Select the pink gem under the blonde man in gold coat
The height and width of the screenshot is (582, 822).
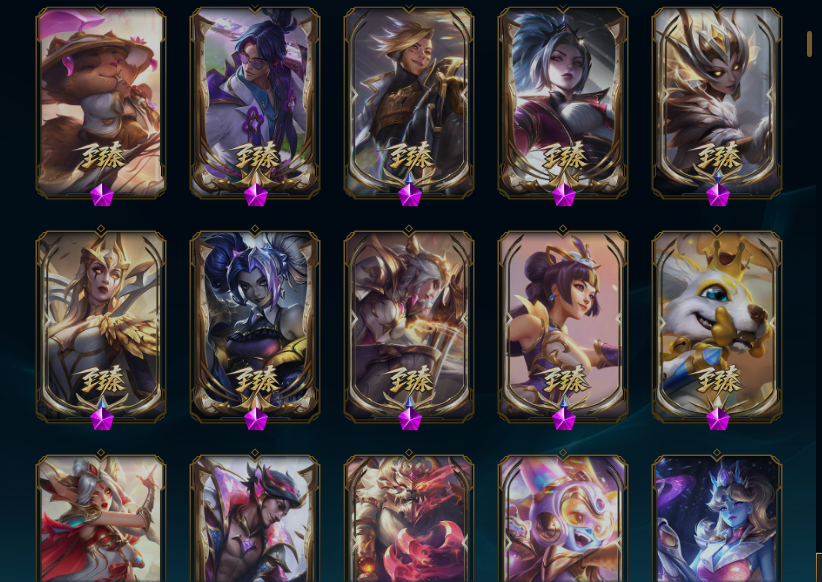(410, 195)
